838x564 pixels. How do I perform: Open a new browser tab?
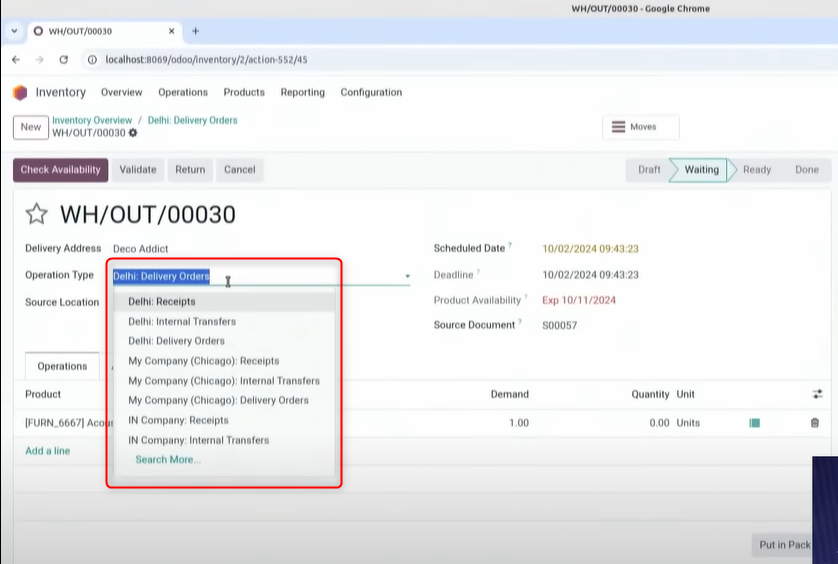[x=196, y=31]
